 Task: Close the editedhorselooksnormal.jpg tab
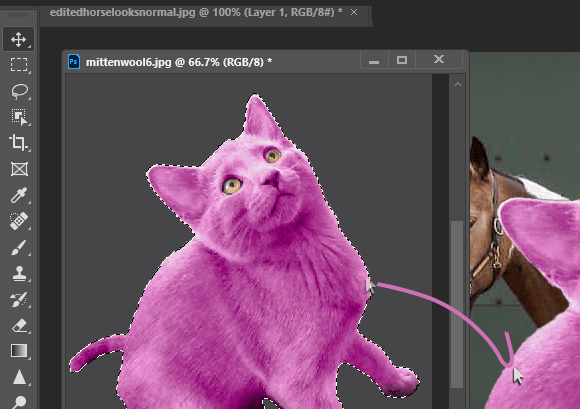354,13
